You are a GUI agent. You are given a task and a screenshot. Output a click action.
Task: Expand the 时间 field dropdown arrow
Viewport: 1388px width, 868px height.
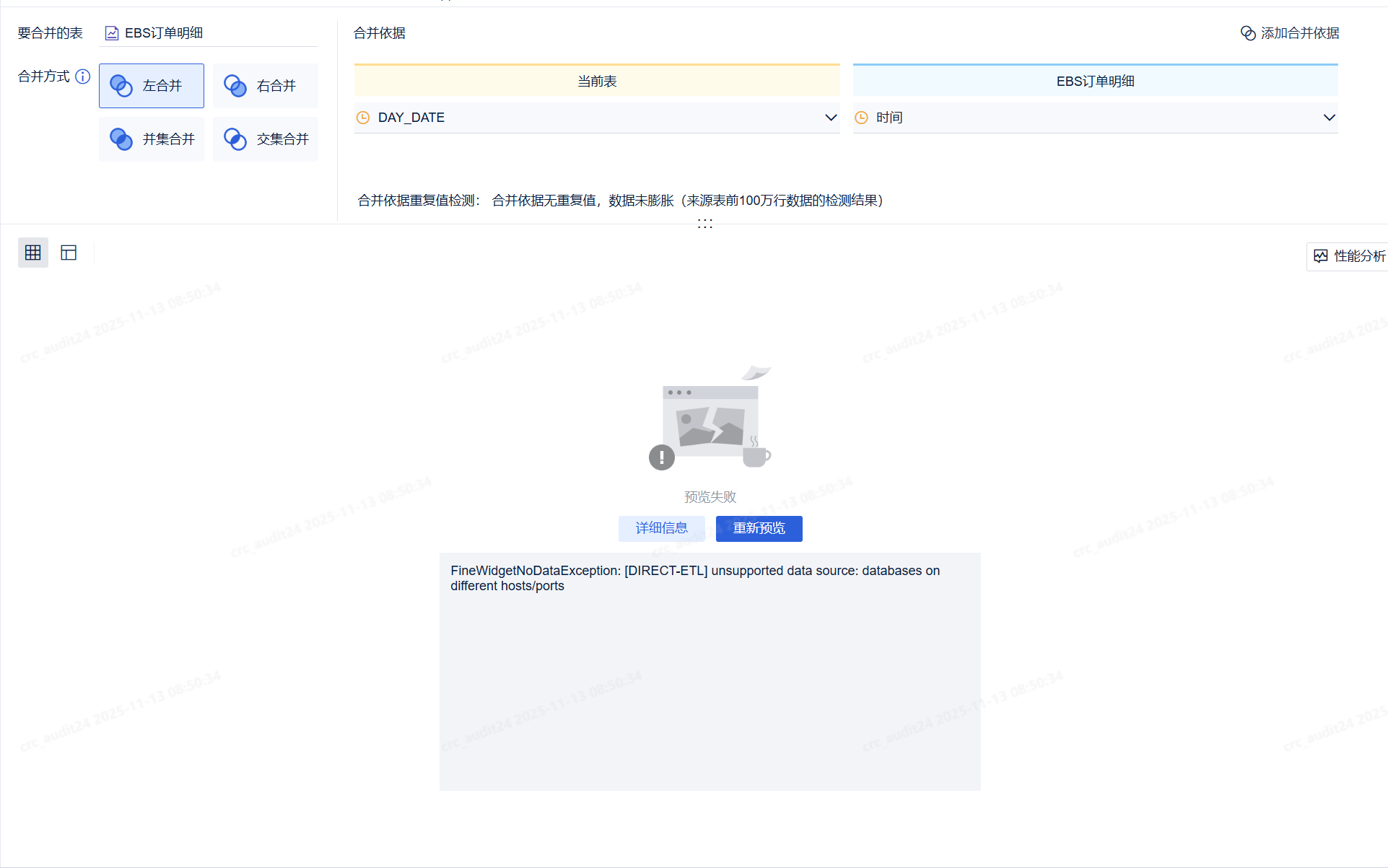(1329, 118)
